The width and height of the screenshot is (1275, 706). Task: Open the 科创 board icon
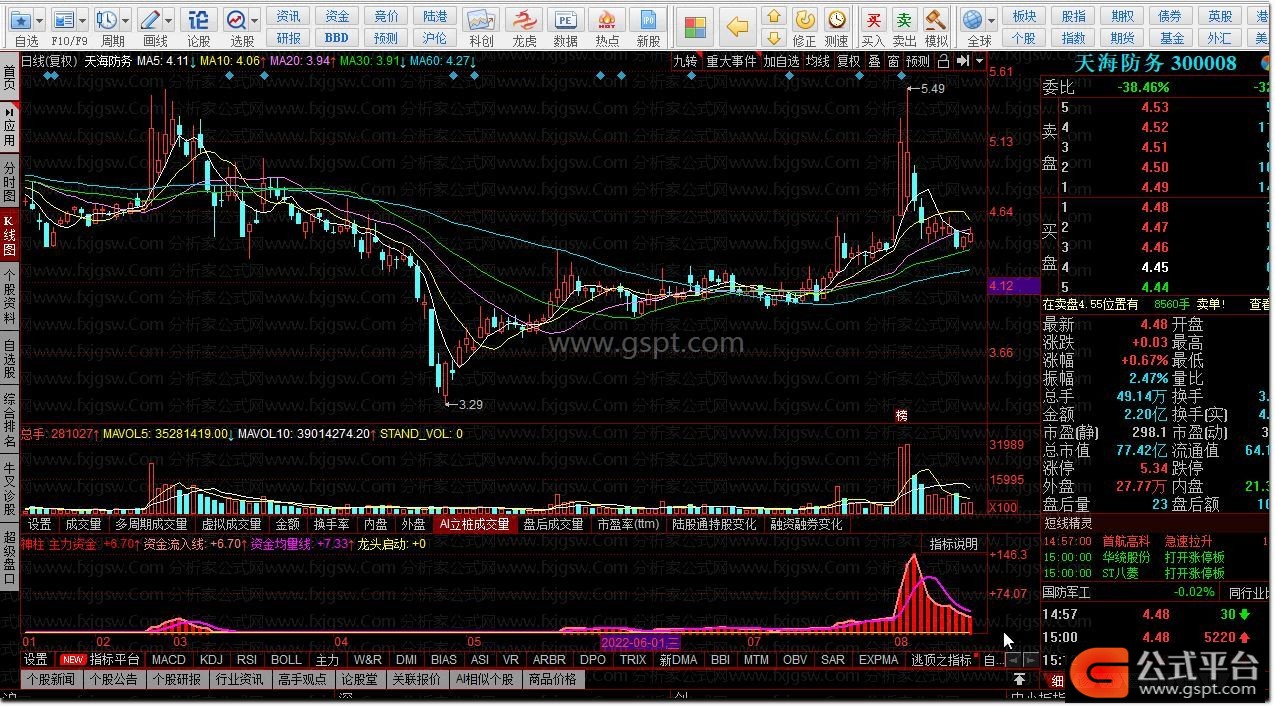(481, 21)
